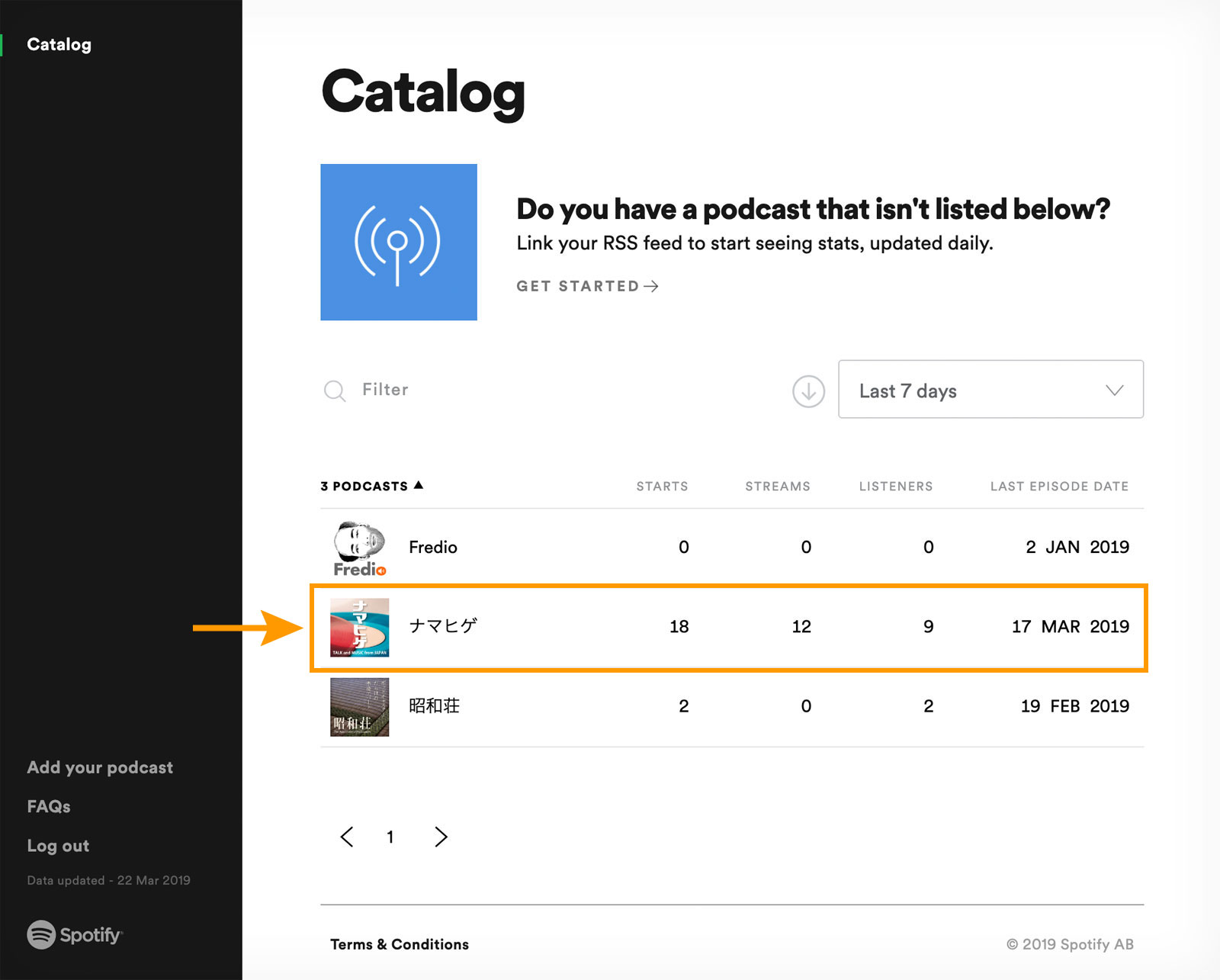Open Terms & Conditions link
1220x980 pixels.
400,944
